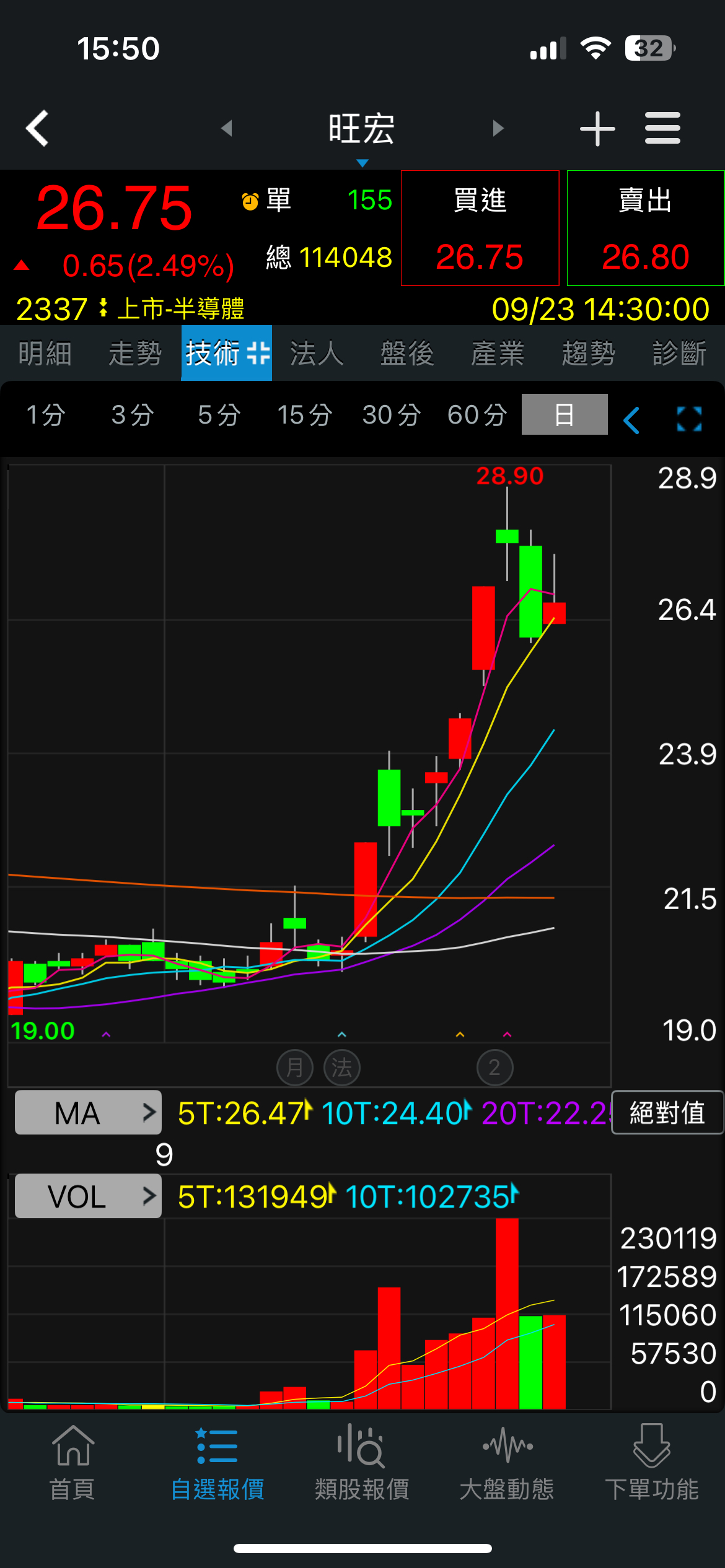Open the 法人 tab
725x1568 pixels.
pos(317,354)
